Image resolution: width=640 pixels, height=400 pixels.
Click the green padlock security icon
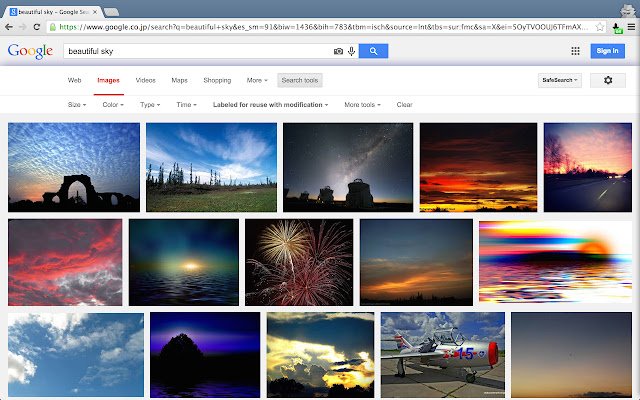coord(53,27)
